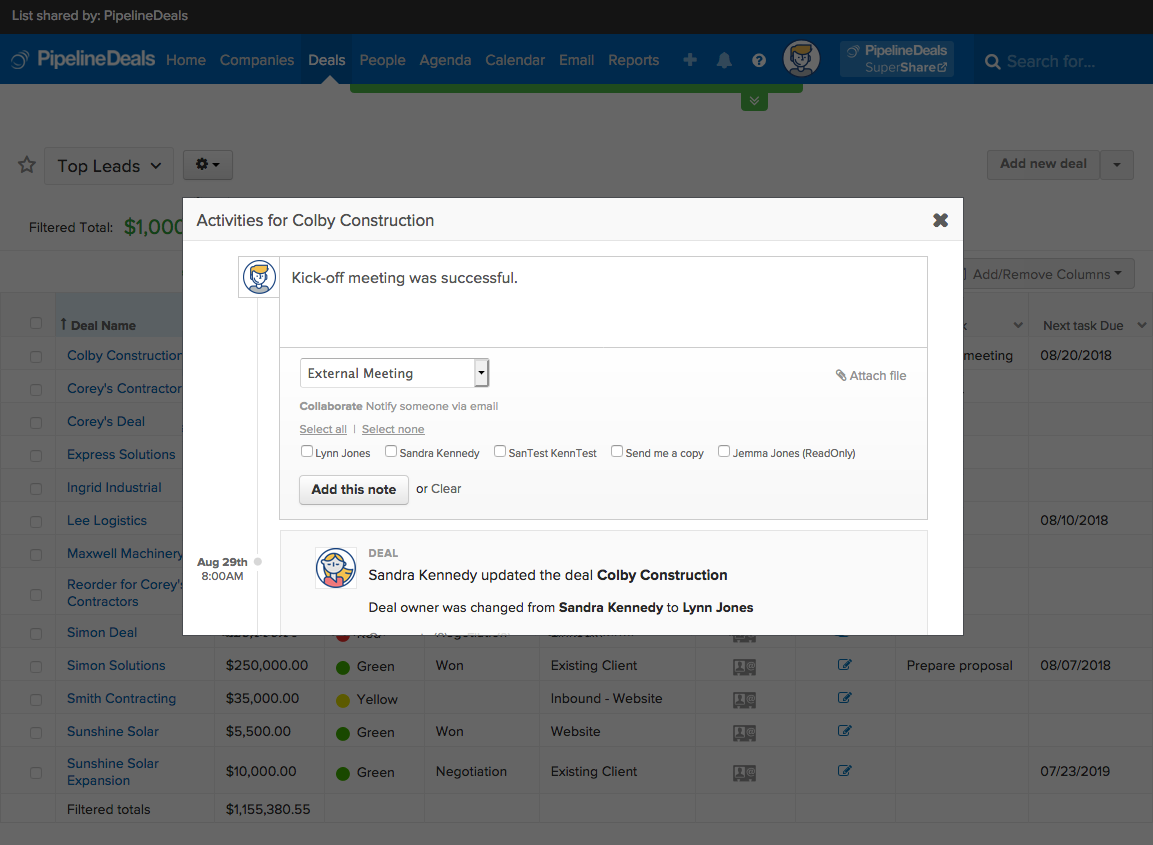Select the Simon Solutions row checkbox
Viewport: 1153px width, 845px height.
click(x=36, y=667)
